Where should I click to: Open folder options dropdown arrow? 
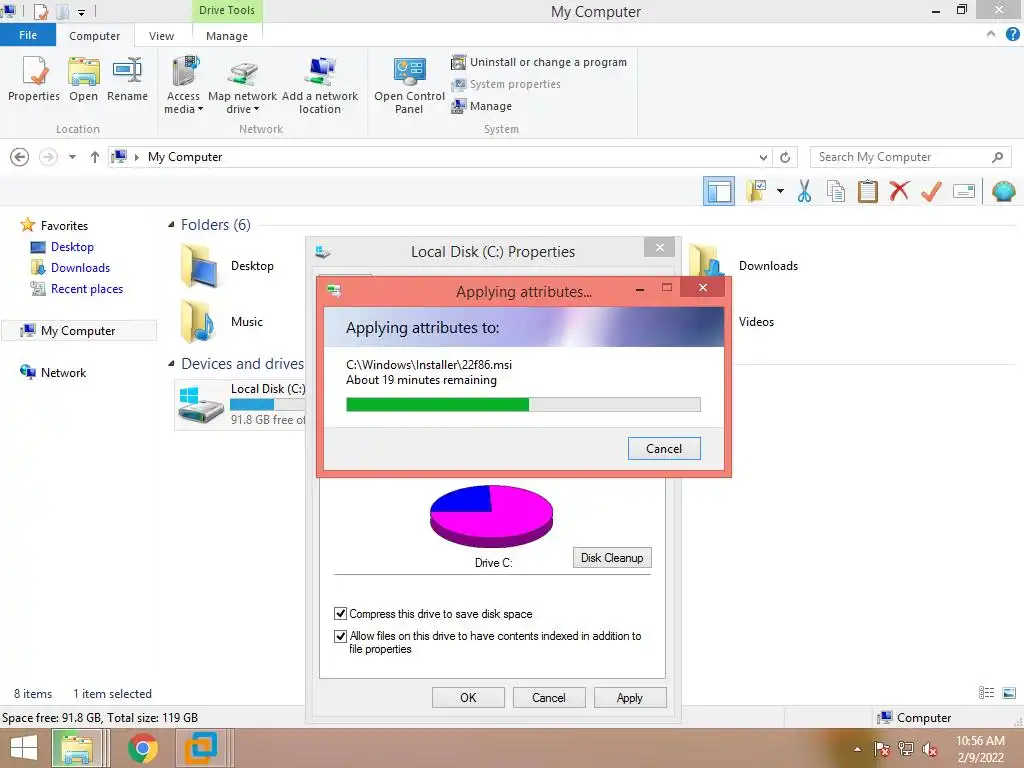tap(780, 191)
